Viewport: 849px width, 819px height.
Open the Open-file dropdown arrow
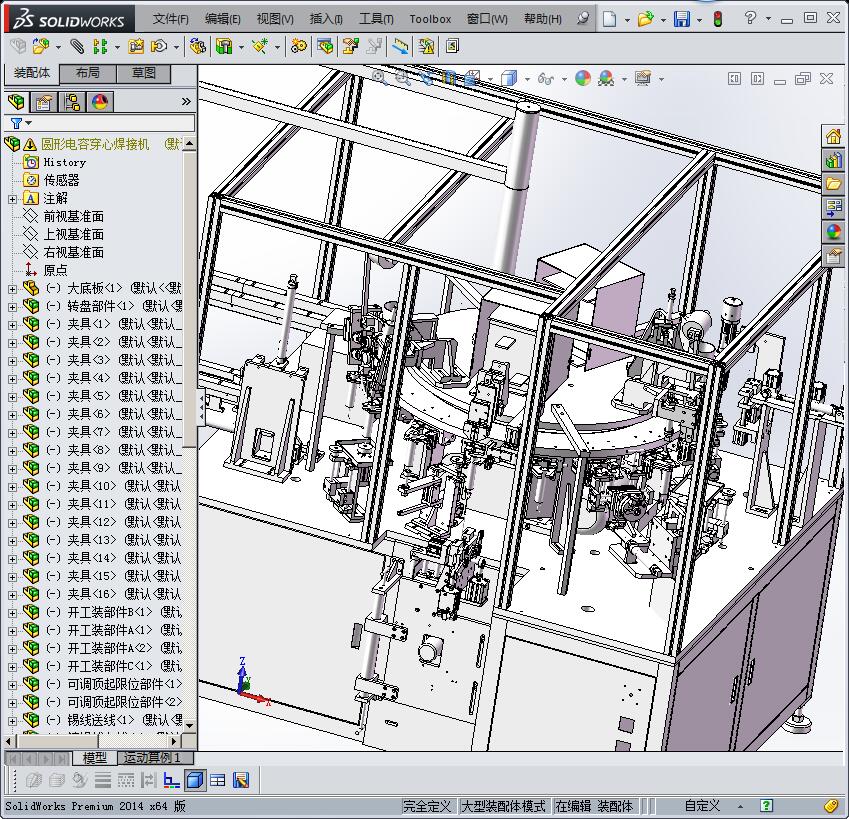(x=661, y=19)
